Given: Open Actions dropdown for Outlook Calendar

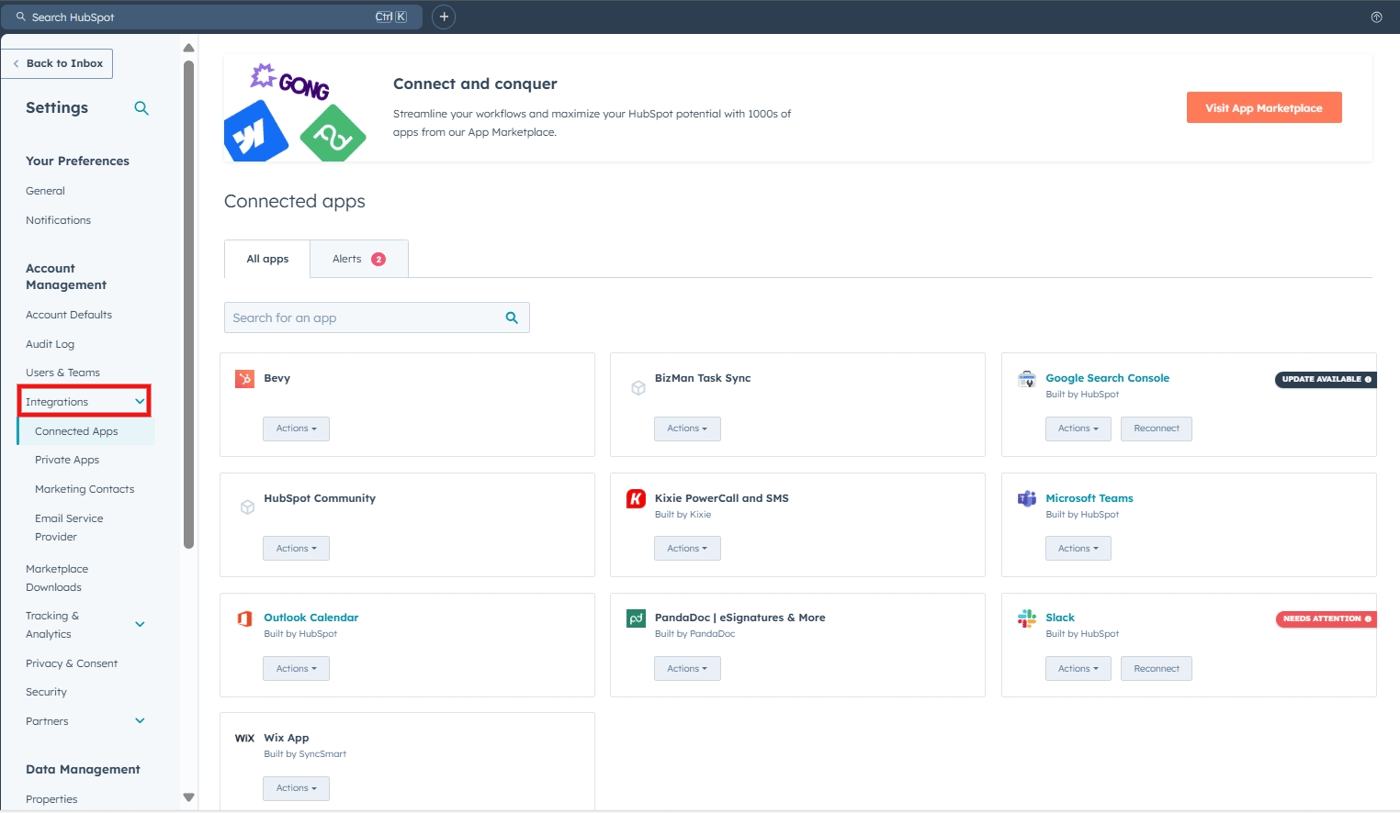Looking at the screenshot, I should 296,669.
